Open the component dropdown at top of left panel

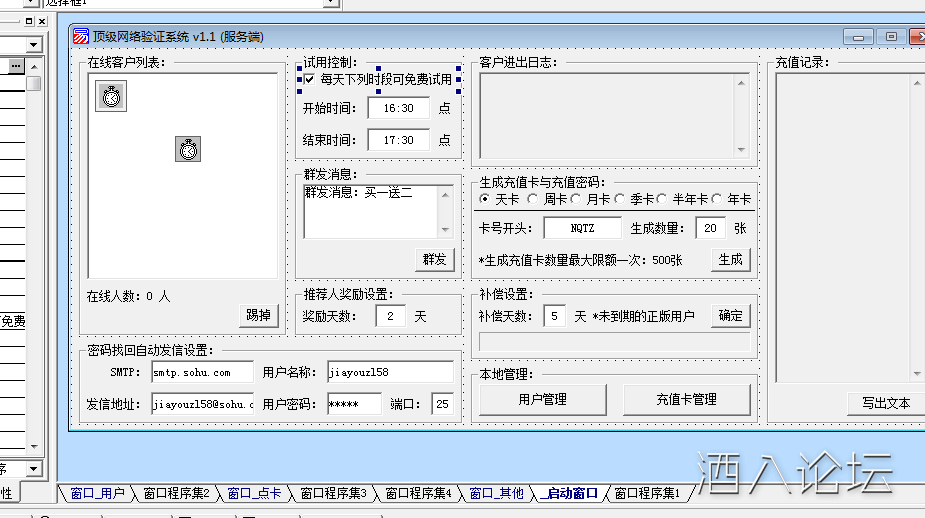[x=33, y=45]
